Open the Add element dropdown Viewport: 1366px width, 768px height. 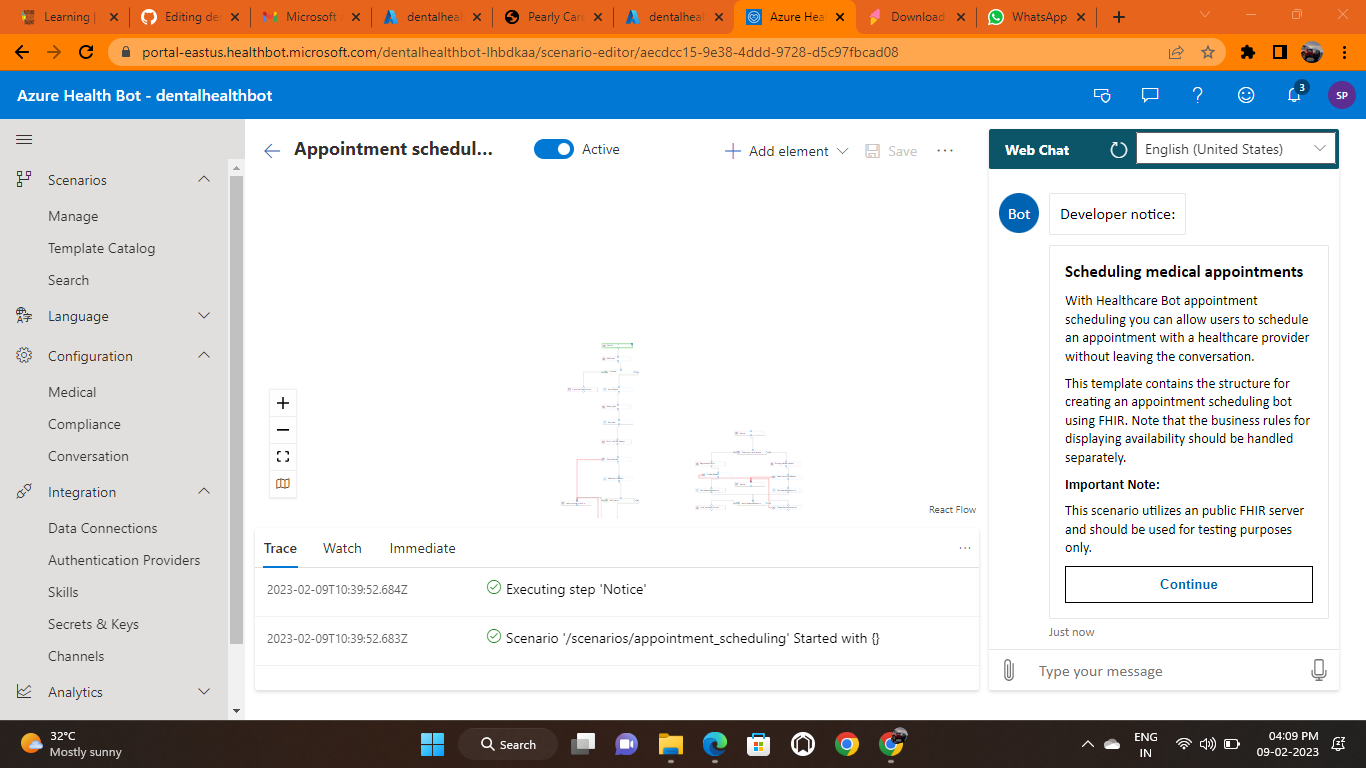pos(786,151)
